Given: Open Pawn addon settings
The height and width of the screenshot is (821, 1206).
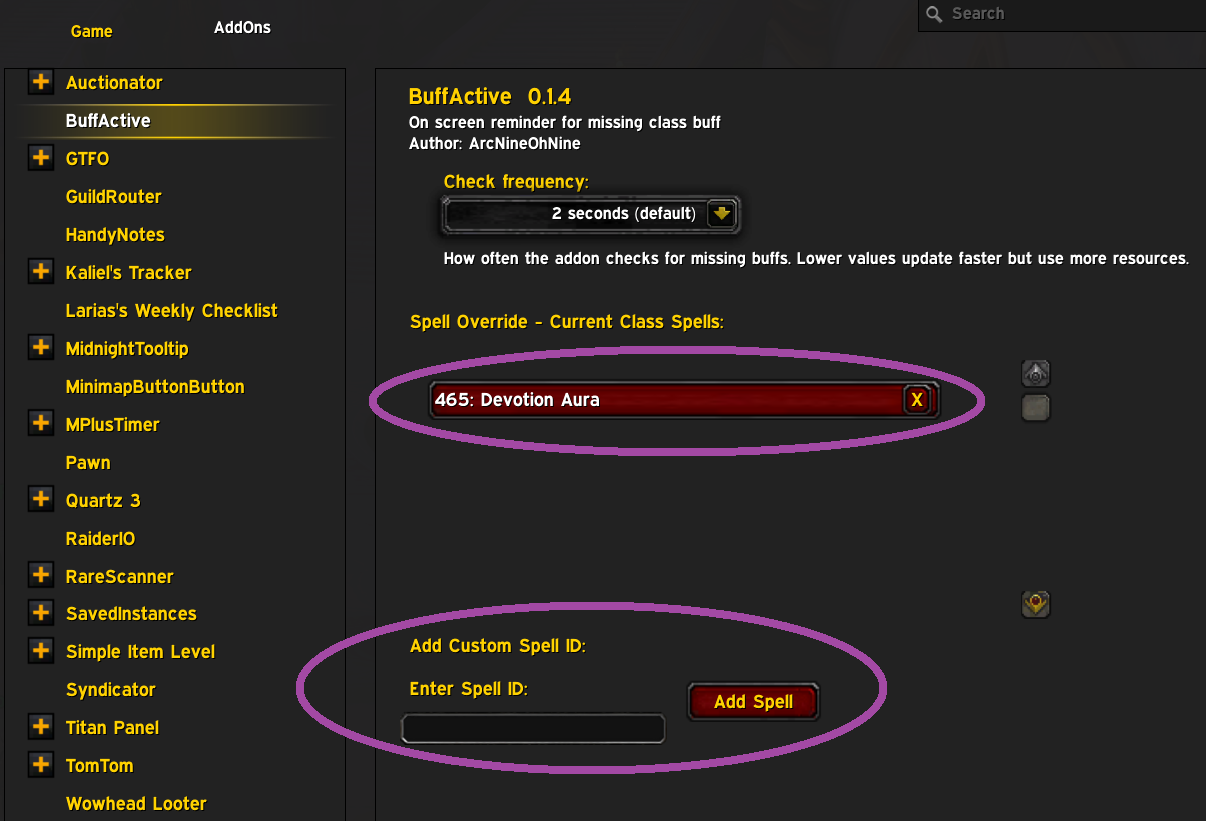Looking at the screenshot, I should point(88,462).
